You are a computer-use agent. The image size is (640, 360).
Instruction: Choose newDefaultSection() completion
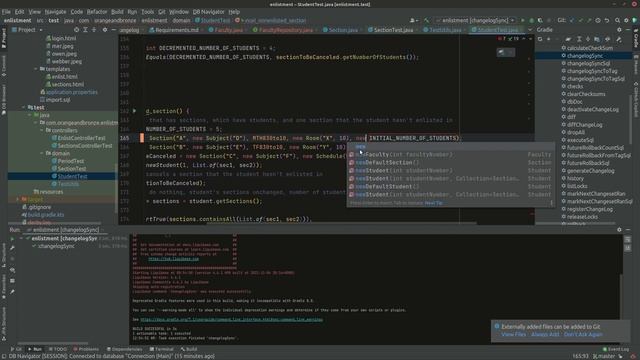pos(450,162)
